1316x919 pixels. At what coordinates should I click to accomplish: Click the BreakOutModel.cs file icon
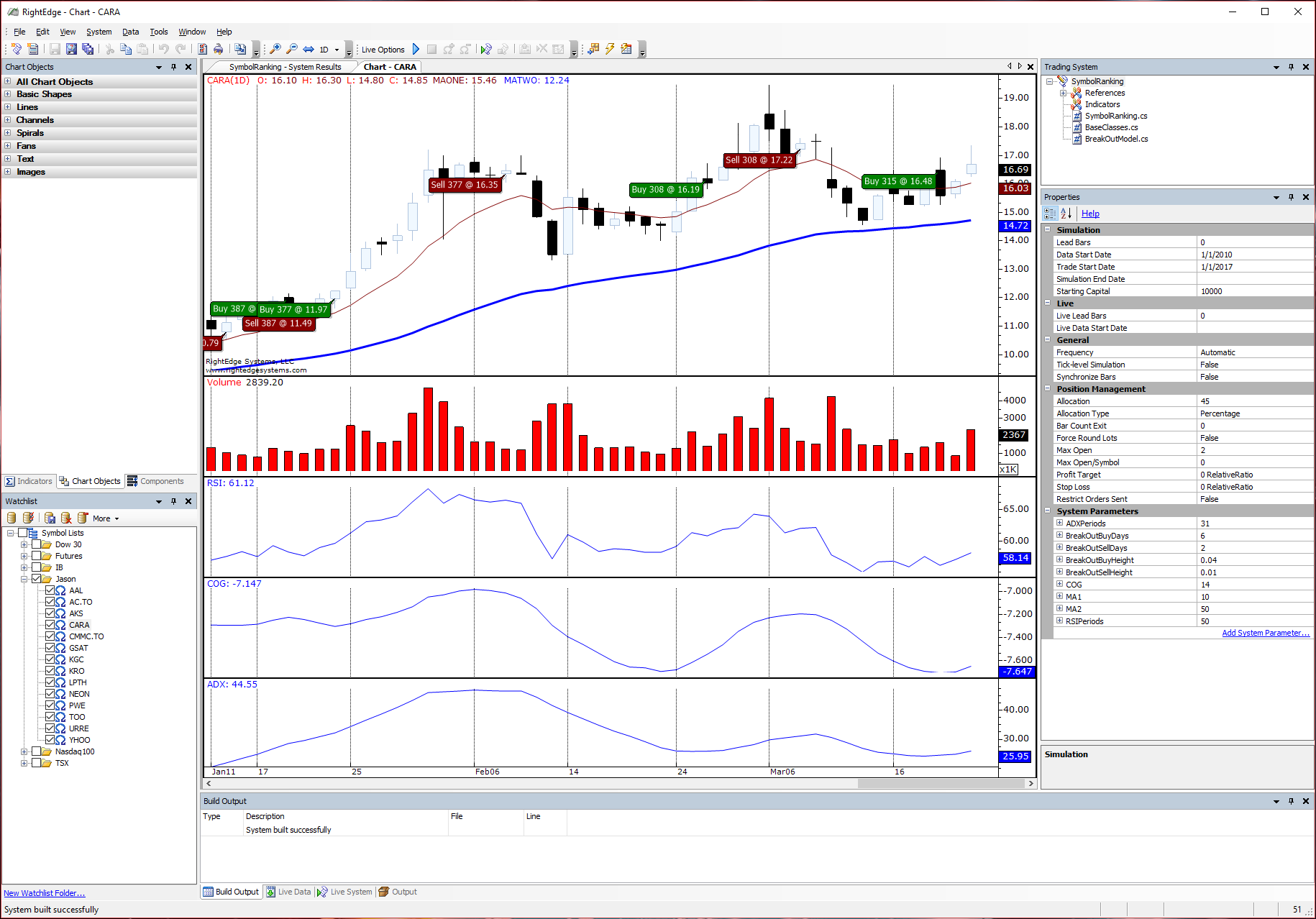[1077, 139]
